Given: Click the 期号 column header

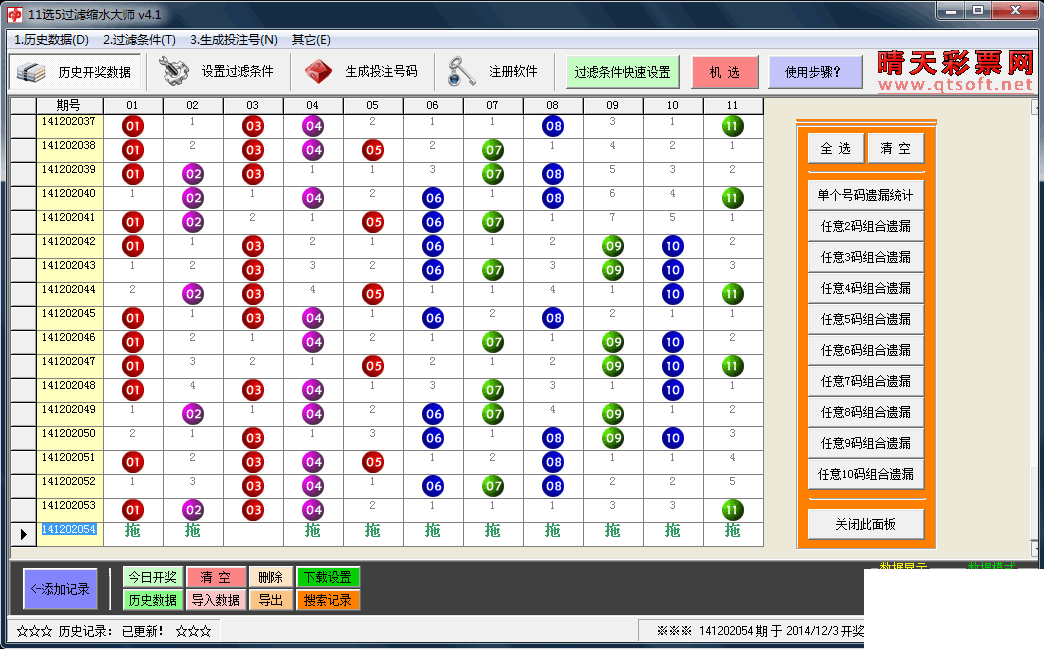Looking at the screenshot, I should [x=69, y=105].
